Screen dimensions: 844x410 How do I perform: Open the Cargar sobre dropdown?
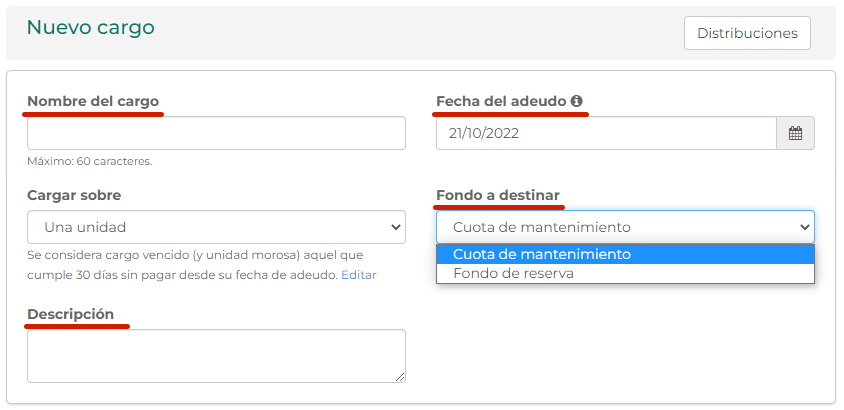coord(216,227)
